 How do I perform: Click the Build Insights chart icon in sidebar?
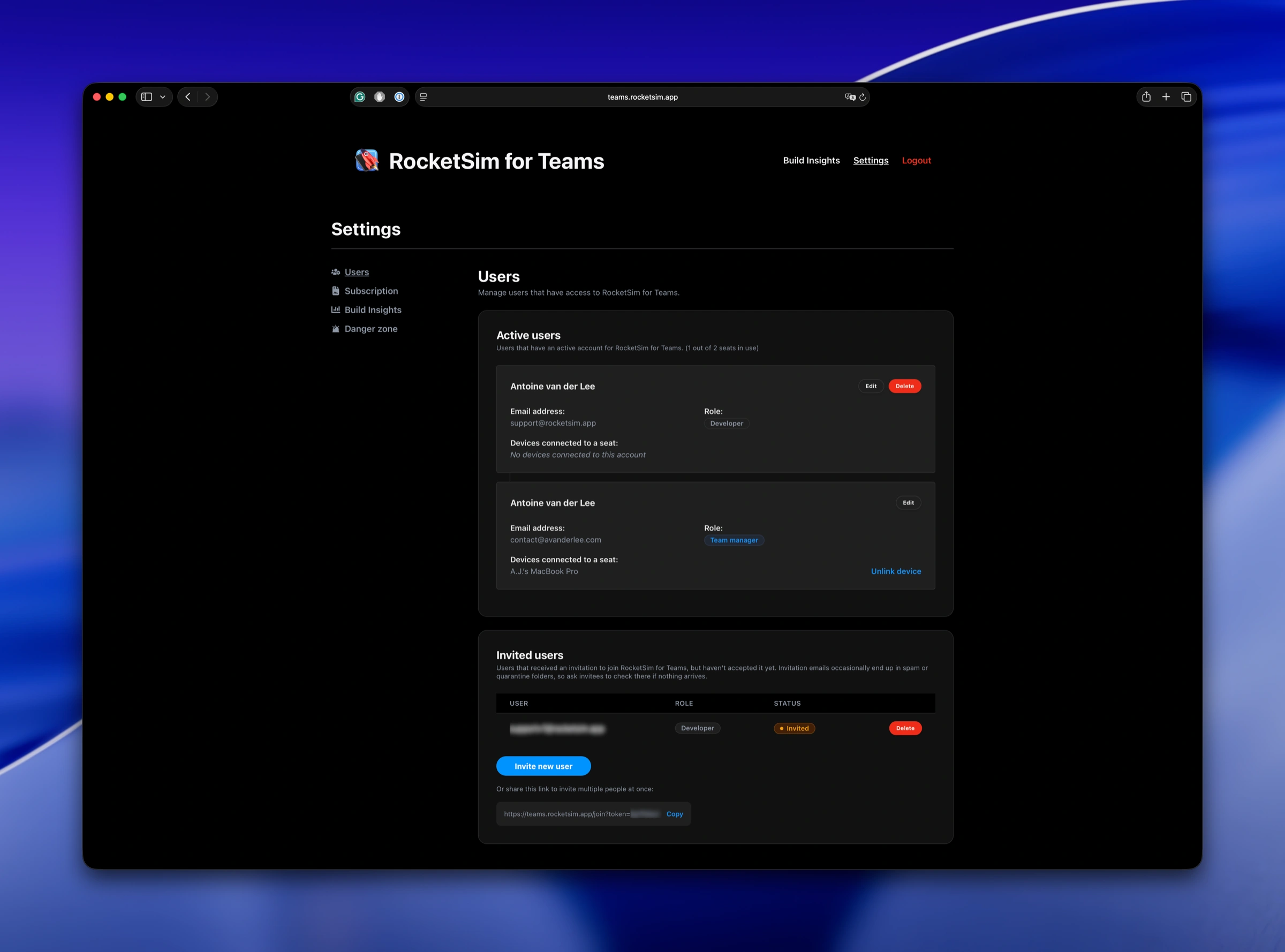335,309
